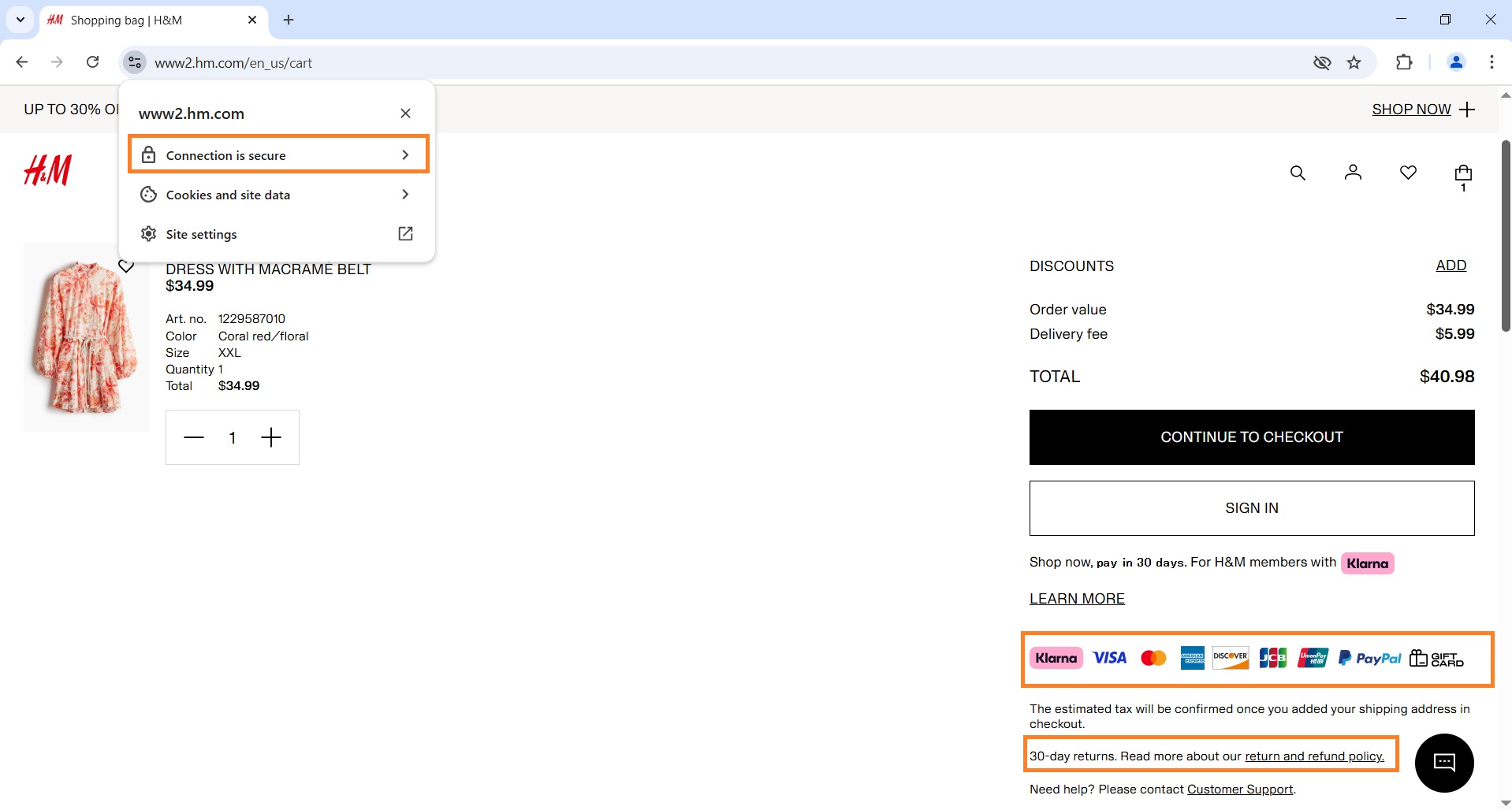Screen dimensions: 1512x810
Task: Click the chat support bubble
Action: (1444, 763)
